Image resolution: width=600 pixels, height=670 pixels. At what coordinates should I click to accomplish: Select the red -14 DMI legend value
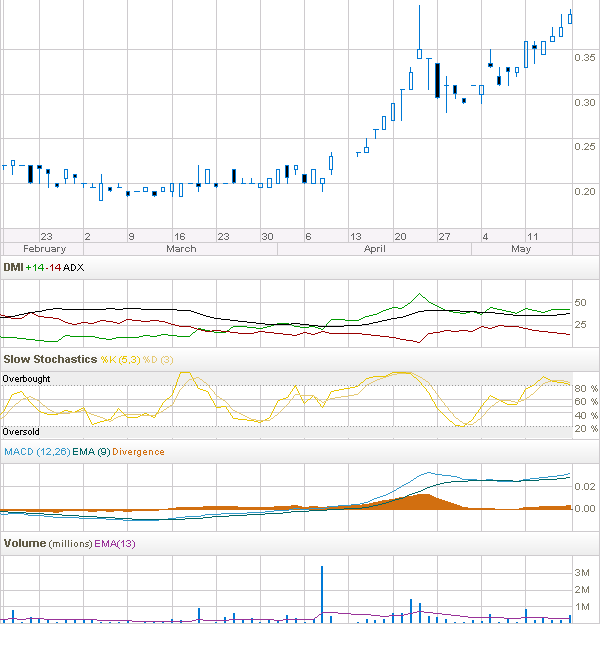[53, 268]
